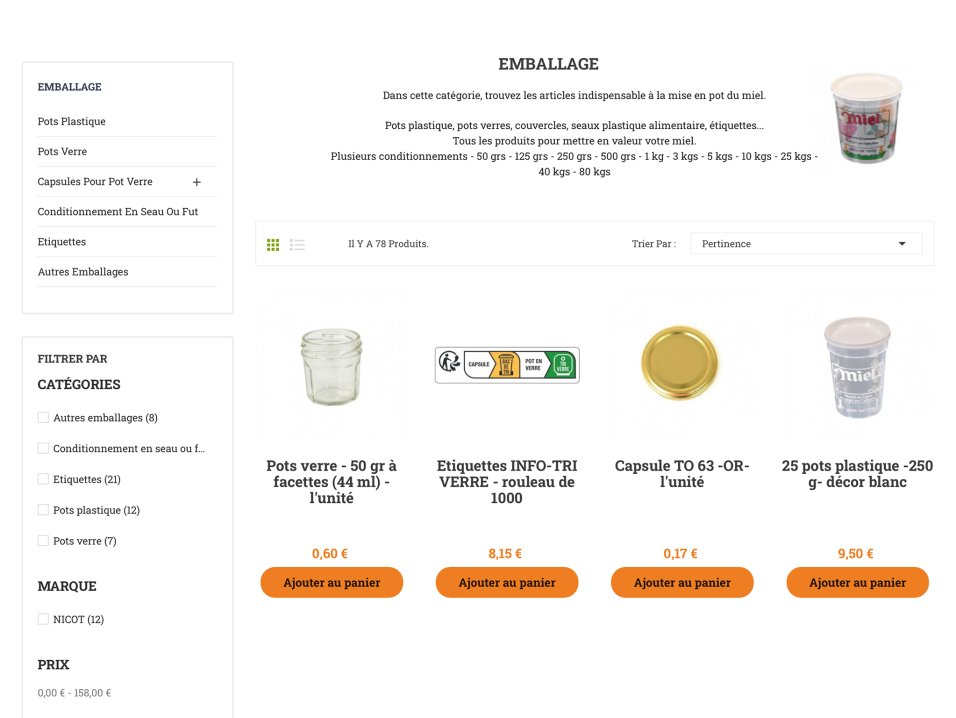
Task: Check the Autres emballages filter
Action: point(43,418)
